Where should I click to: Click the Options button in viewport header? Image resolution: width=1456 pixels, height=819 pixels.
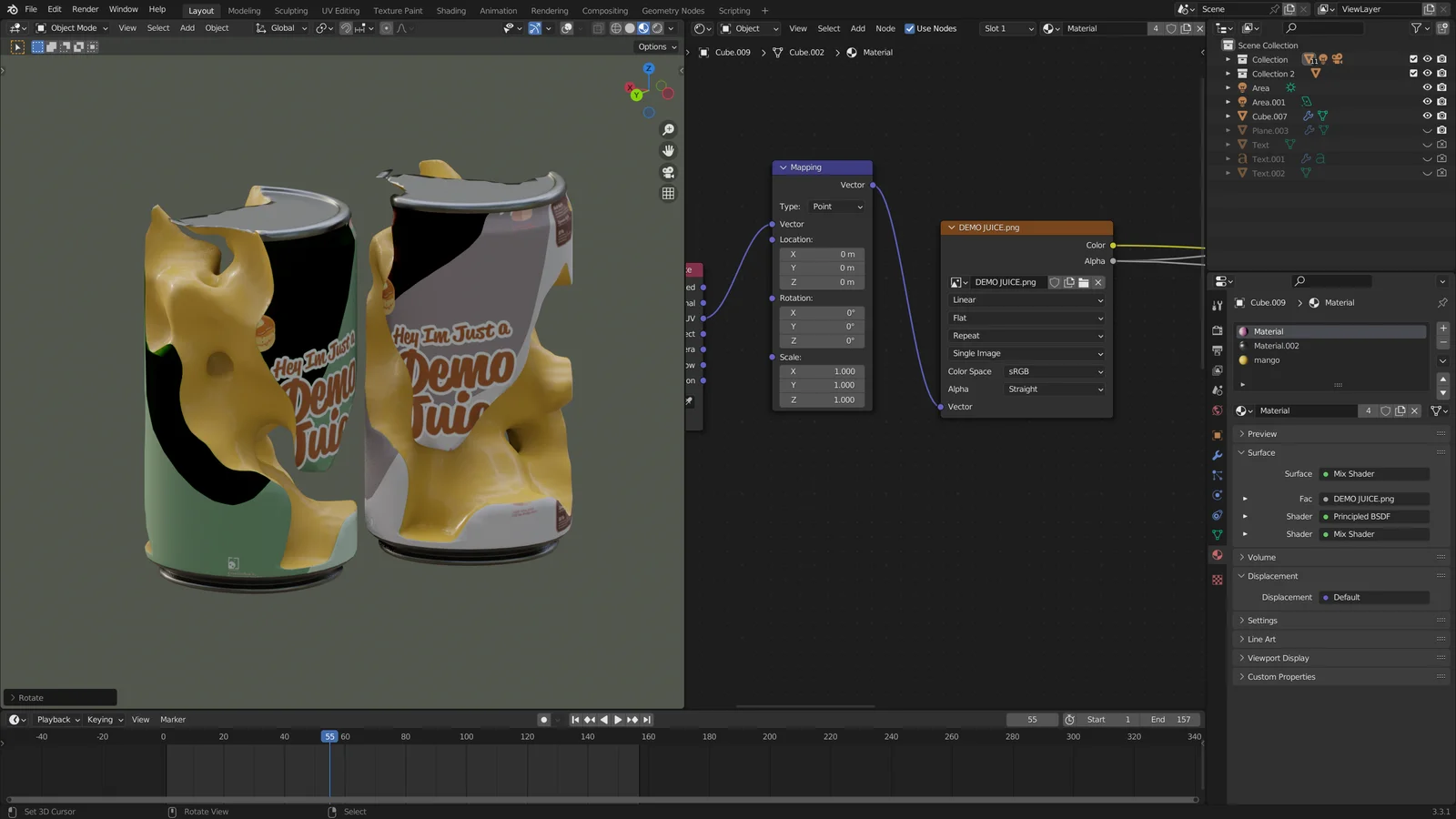click(653, 46)
